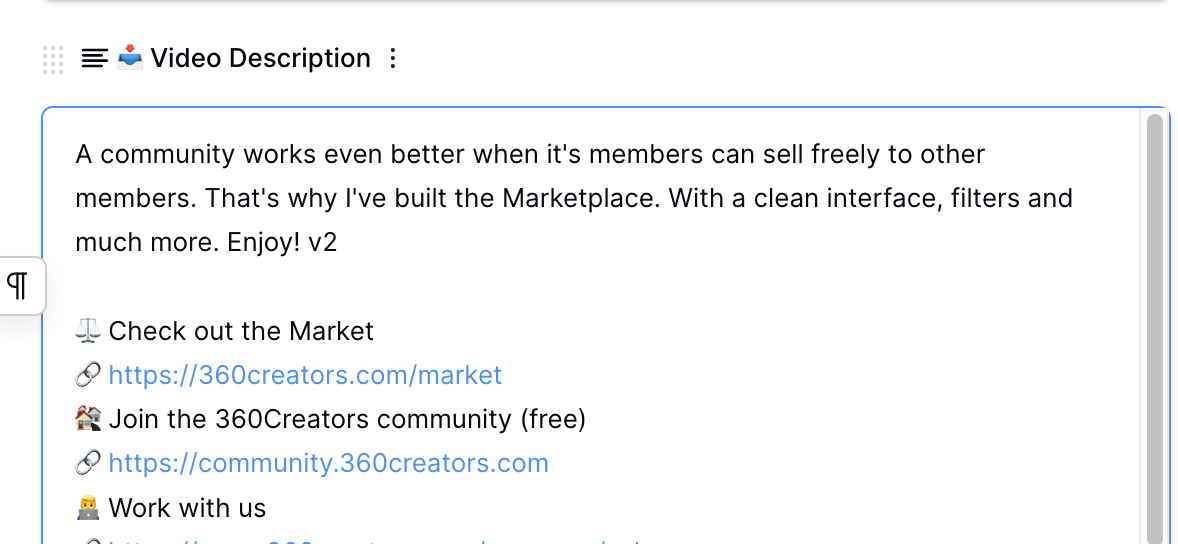Place cursor after "Enjoy! v2" text
The width and height of the screenshot is (1178, 544).
[339, 243]
